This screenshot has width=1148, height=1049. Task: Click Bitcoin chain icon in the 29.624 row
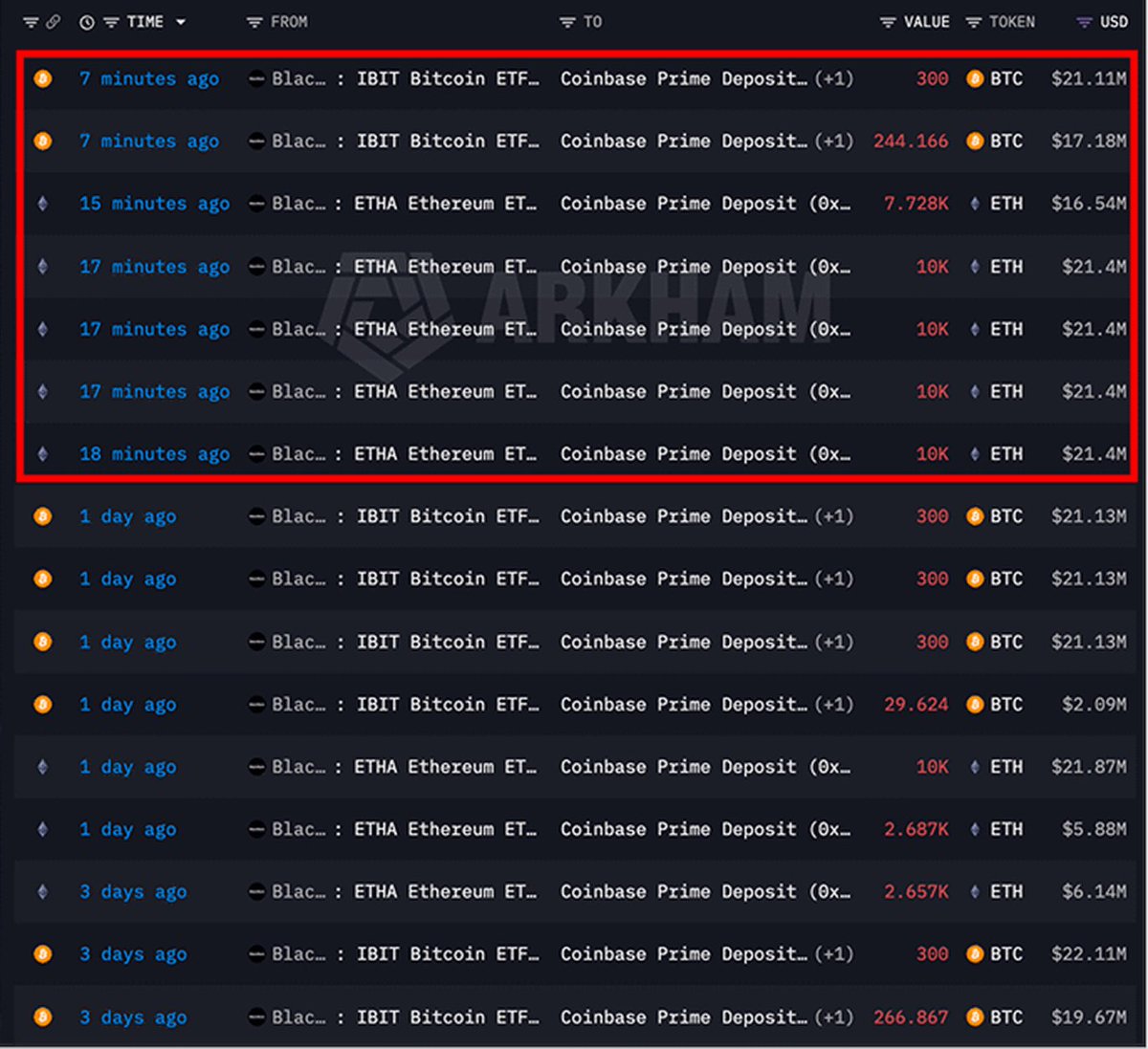43,704
